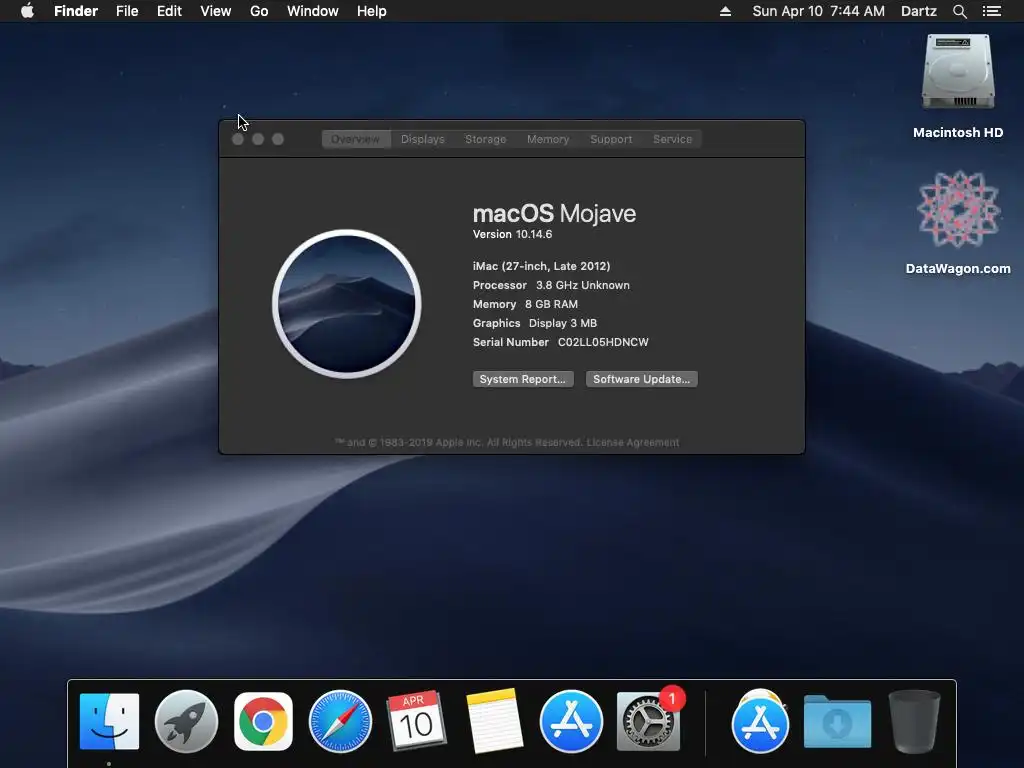The width and height of the screenshot is (1024, 768).
Task: Switch to the Storage tab
Action: [x=485, y=139]
